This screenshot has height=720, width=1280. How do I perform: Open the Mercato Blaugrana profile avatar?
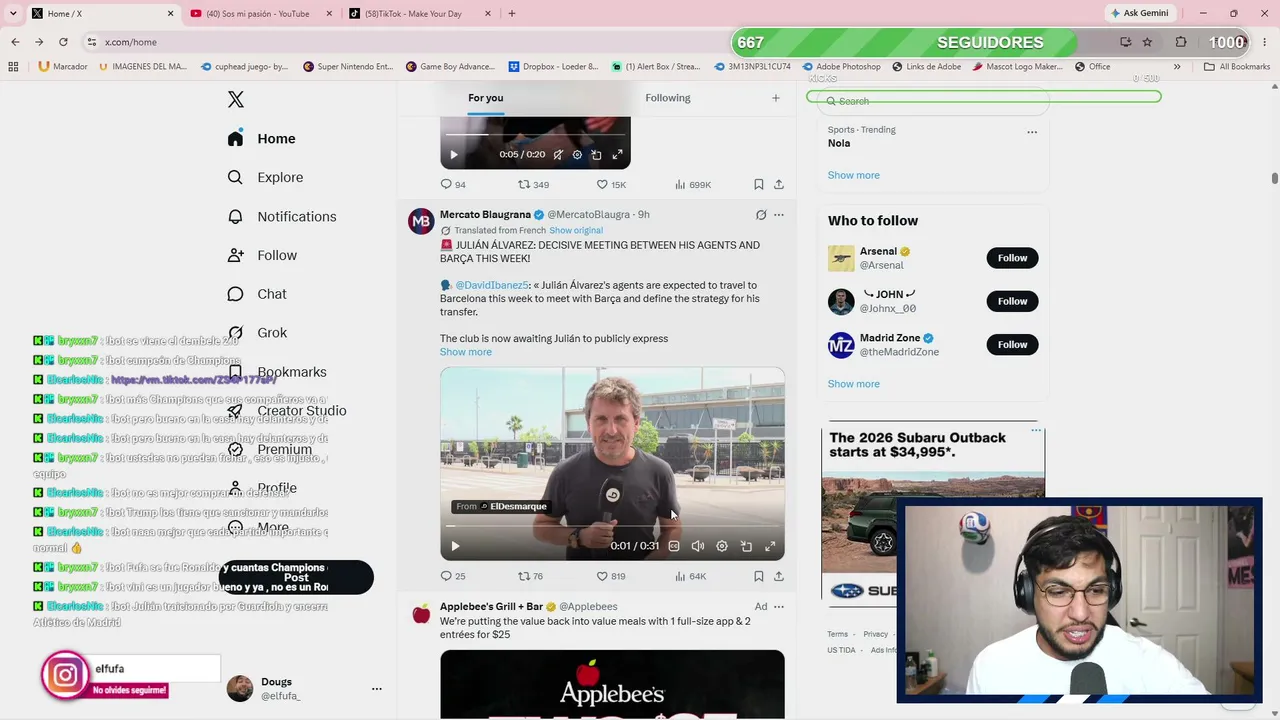[421, 221]
